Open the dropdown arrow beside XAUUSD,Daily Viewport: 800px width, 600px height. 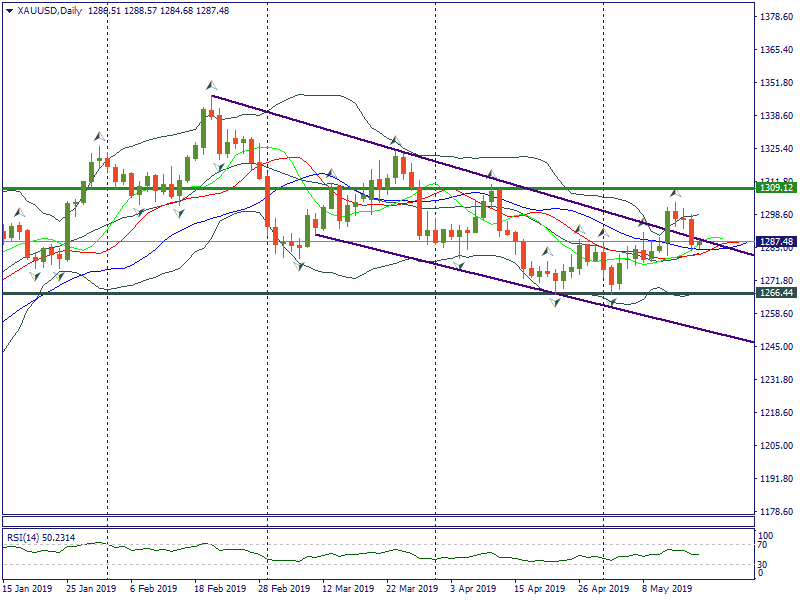click(9, 11)
